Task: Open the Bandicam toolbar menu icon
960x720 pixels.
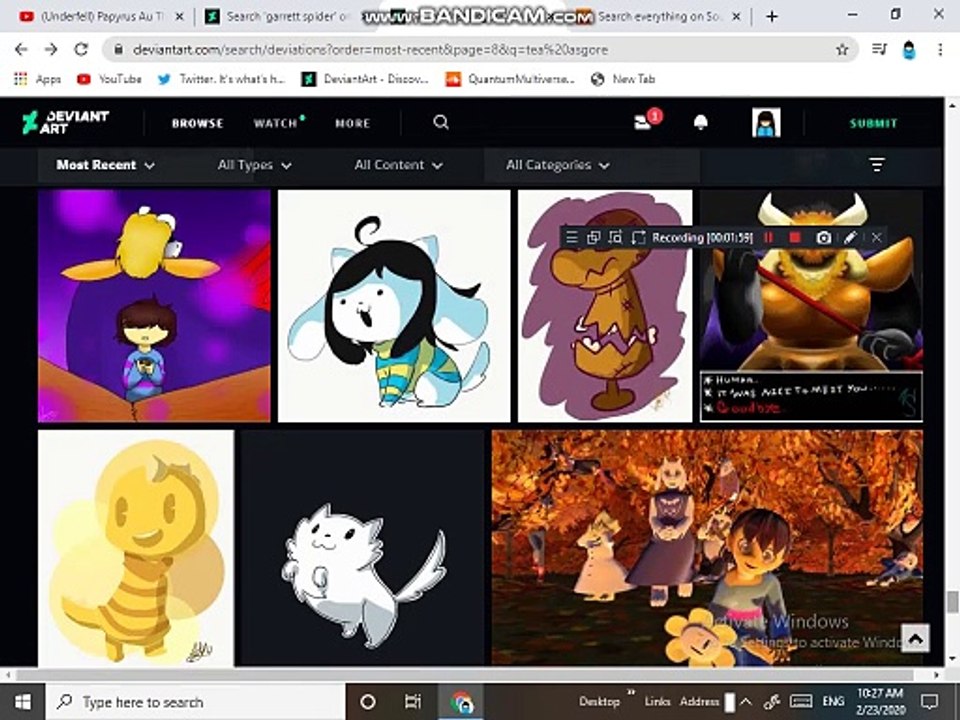Action: coord(571,238)
